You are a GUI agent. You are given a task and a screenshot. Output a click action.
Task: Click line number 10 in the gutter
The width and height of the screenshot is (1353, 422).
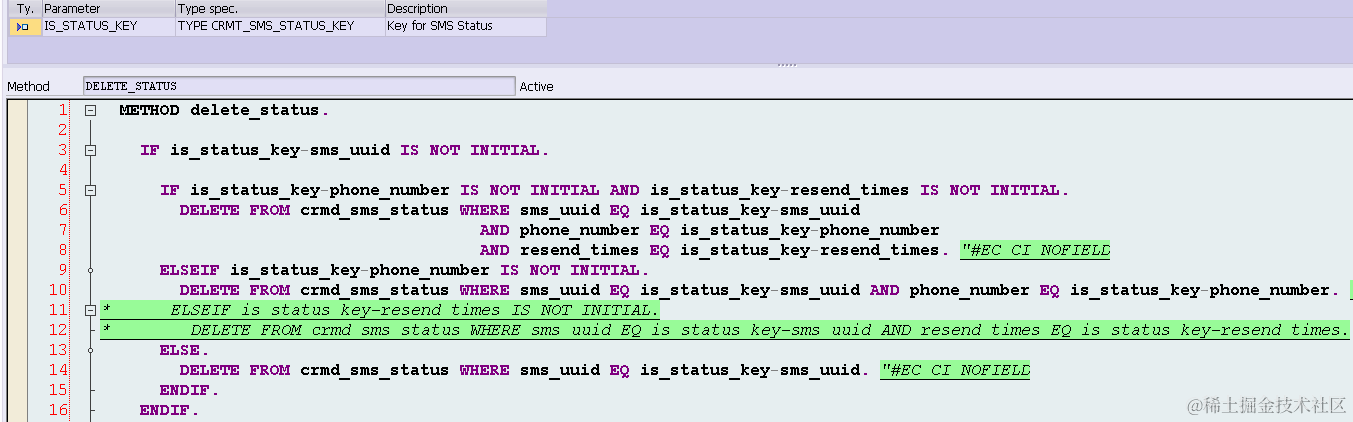58,290
